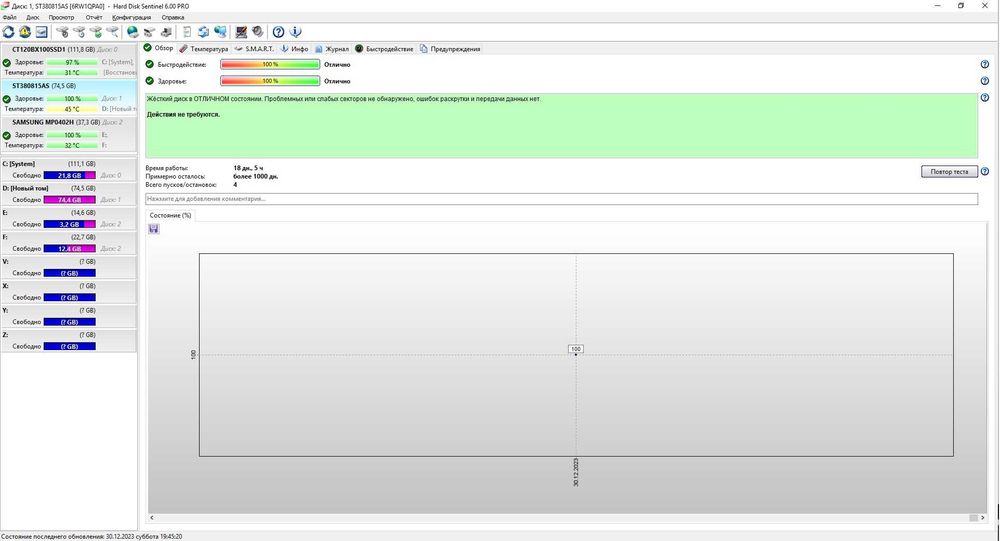The image size is (1000, 541).
Task: Click the status bar last update text
Action: pyautogui.click(x=92, y=537)
